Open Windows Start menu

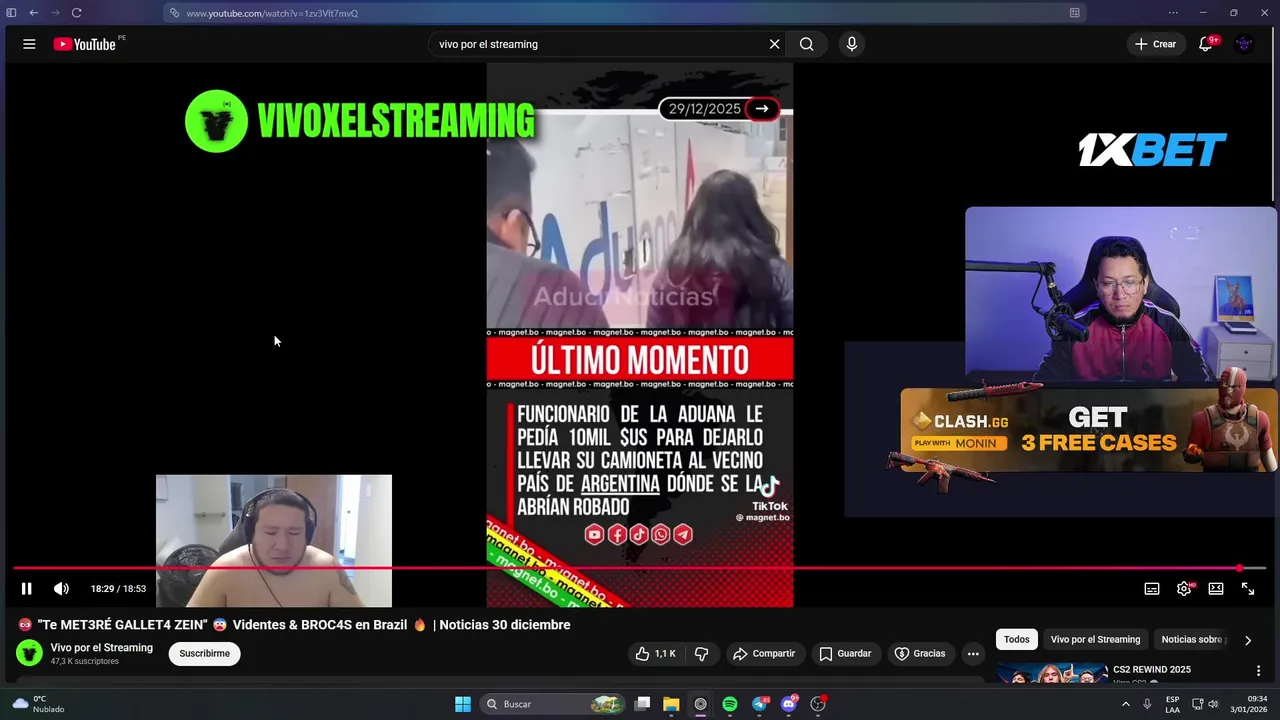coord(463,704)
